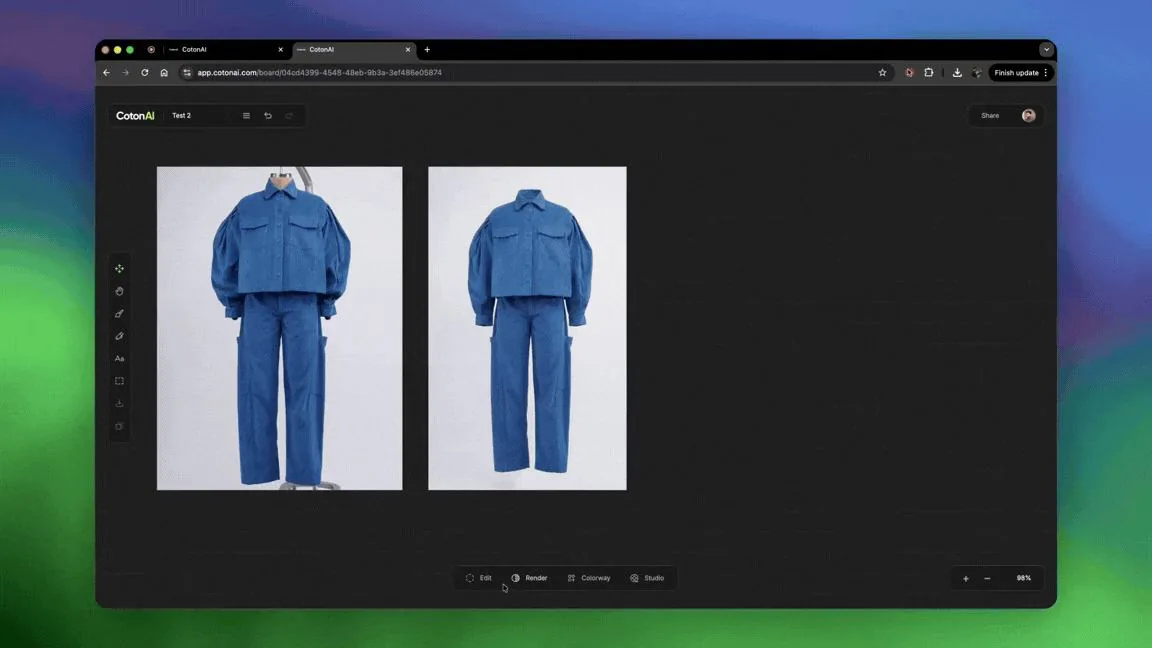Select the Aa text tool

click(x=119, y=359)
